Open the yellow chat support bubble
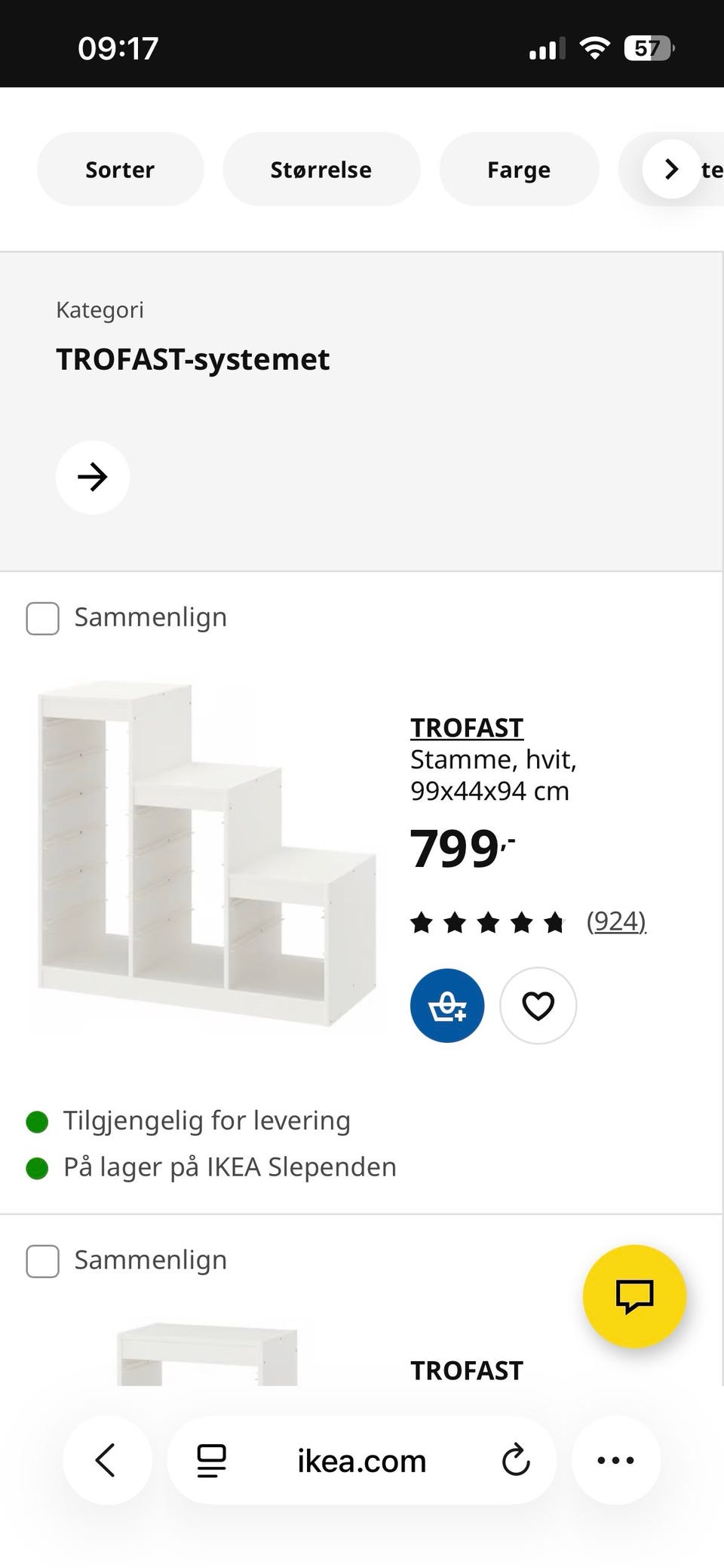Screen dimensions: 724x1568 (x=634, y=1296)
